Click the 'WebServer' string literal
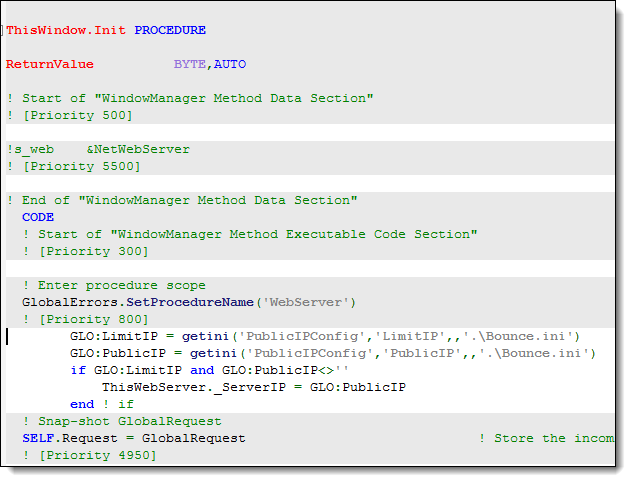631x482 pixels. [305, 302]
